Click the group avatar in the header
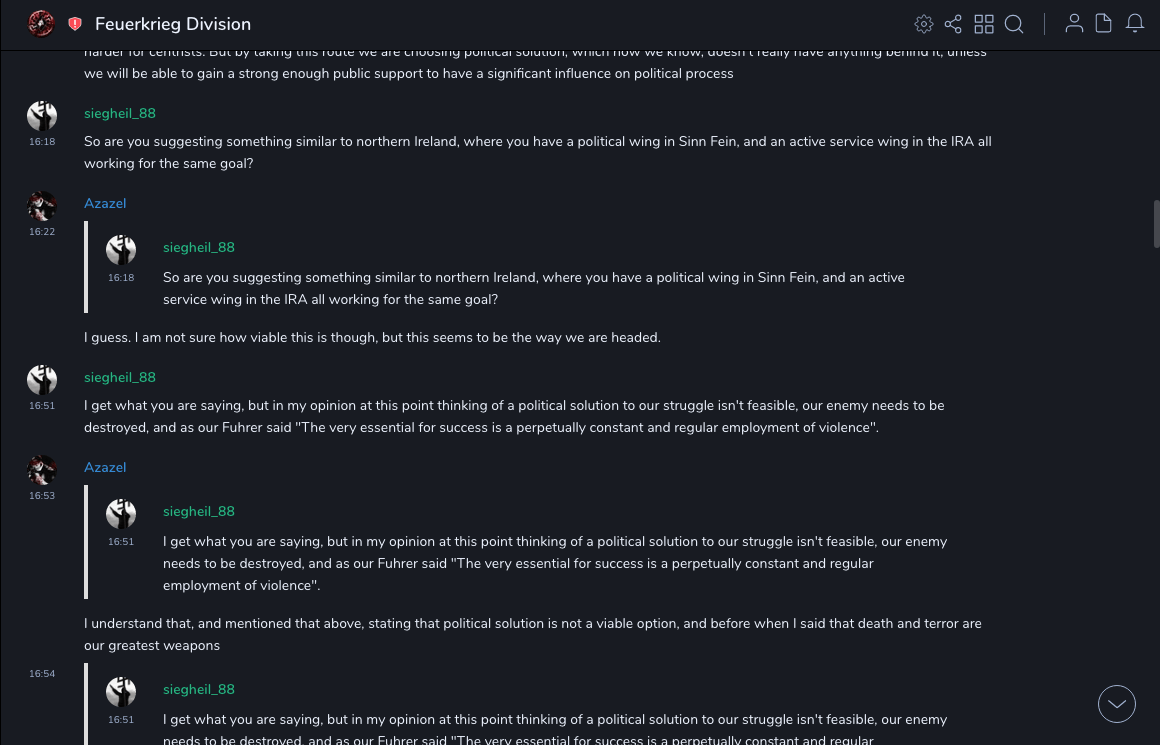This screenshot has width=1160, height=745. [x=41, y=23]
